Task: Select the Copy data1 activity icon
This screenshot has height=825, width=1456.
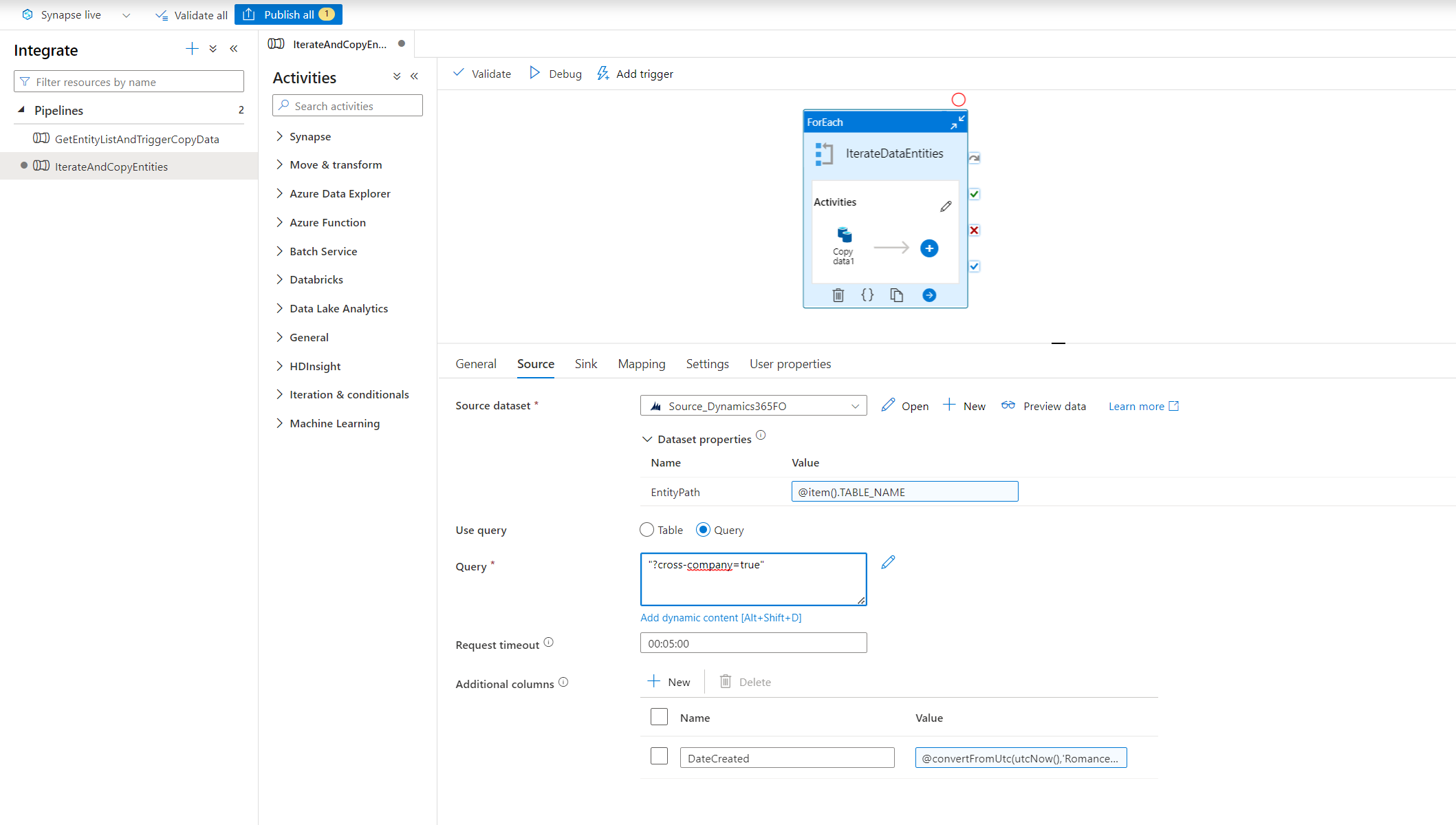Action: pyautogui.click(x=844, y=235)
